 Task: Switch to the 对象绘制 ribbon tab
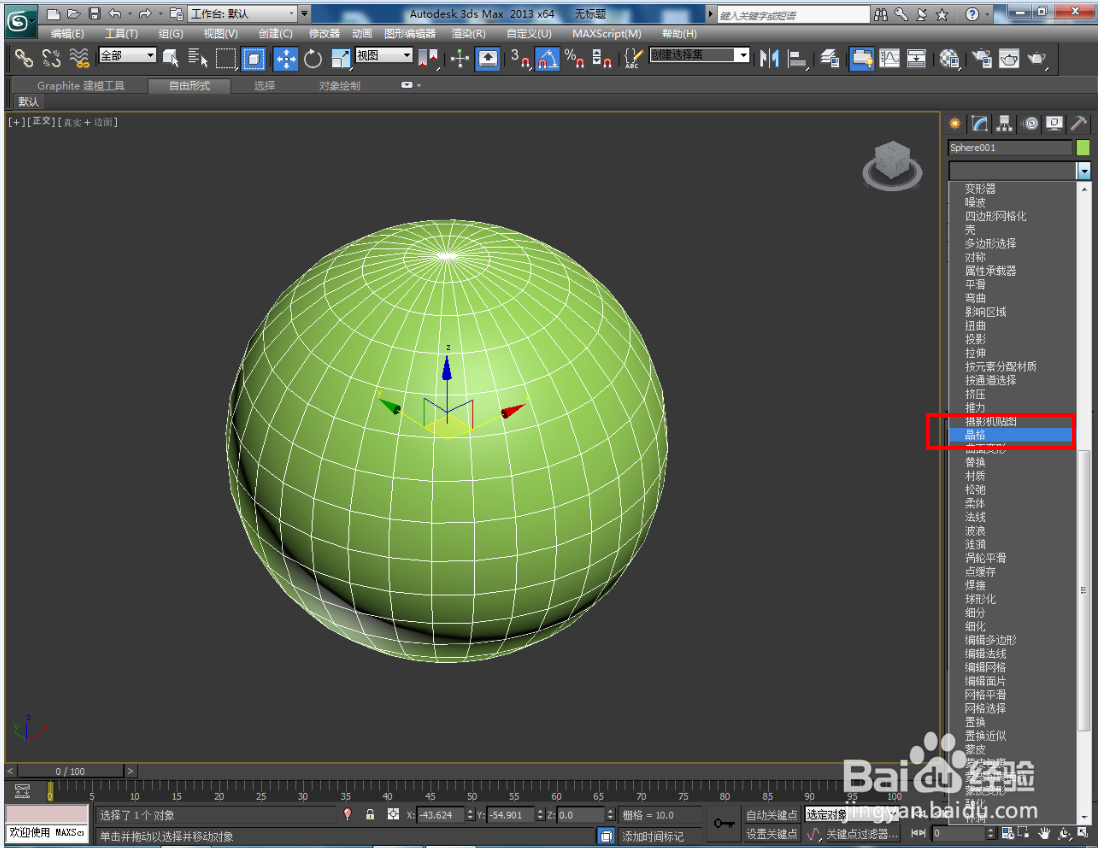coord(340,85)
